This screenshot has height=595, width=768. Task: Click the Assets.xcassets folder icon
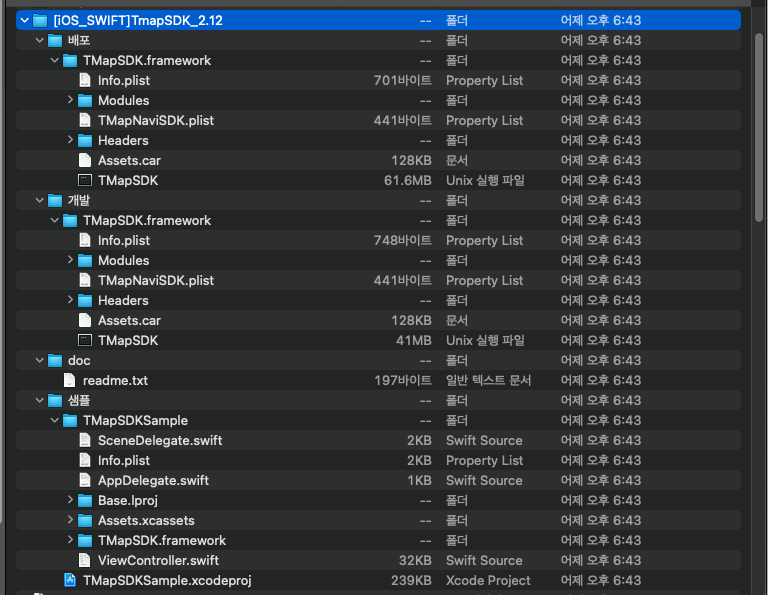point(85,521)
